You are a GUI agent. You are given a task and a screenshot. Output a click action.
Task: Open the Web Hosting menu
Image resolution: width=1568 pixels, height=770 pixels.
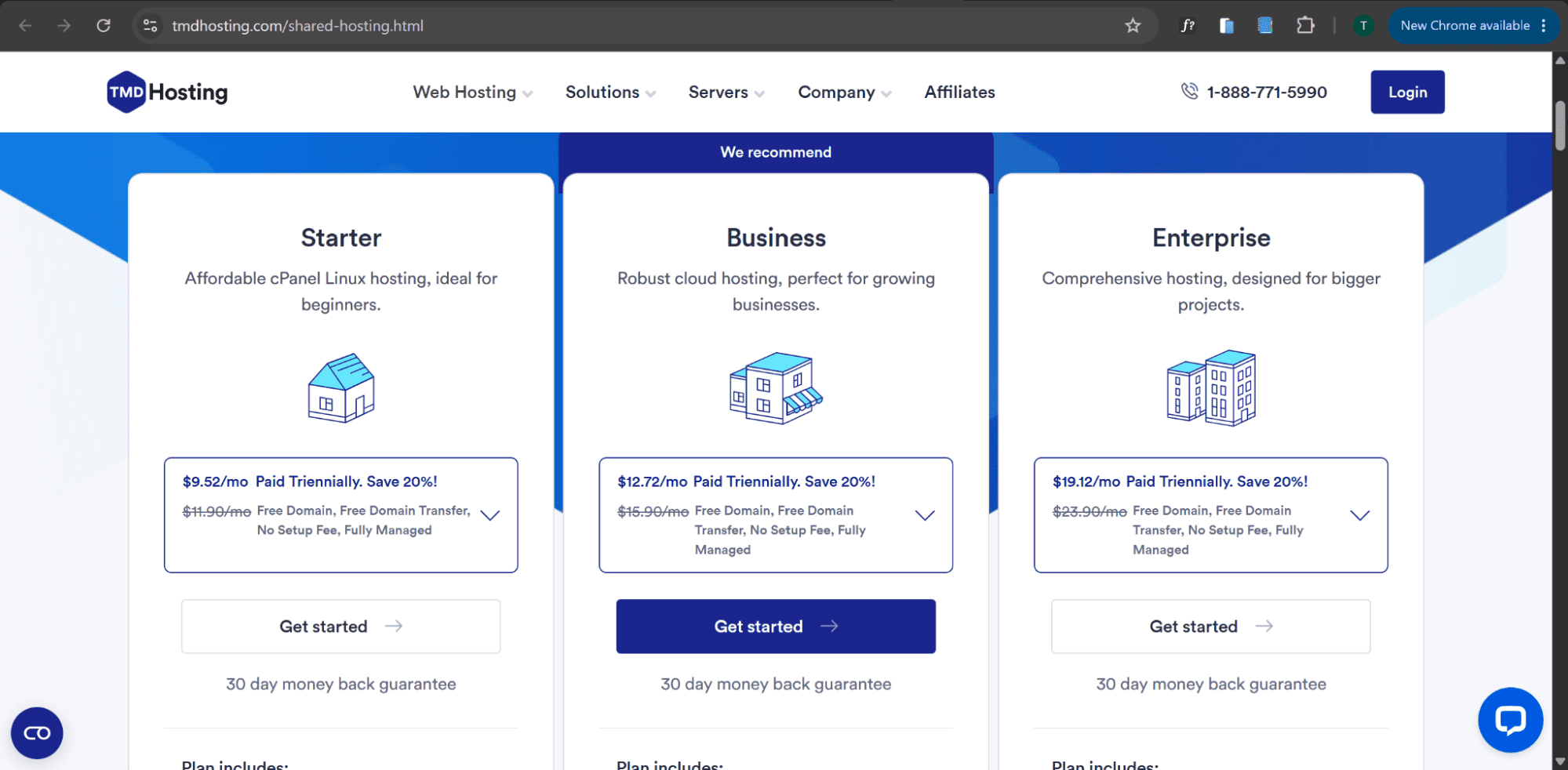pyautogui.click(x=473, y=92)
